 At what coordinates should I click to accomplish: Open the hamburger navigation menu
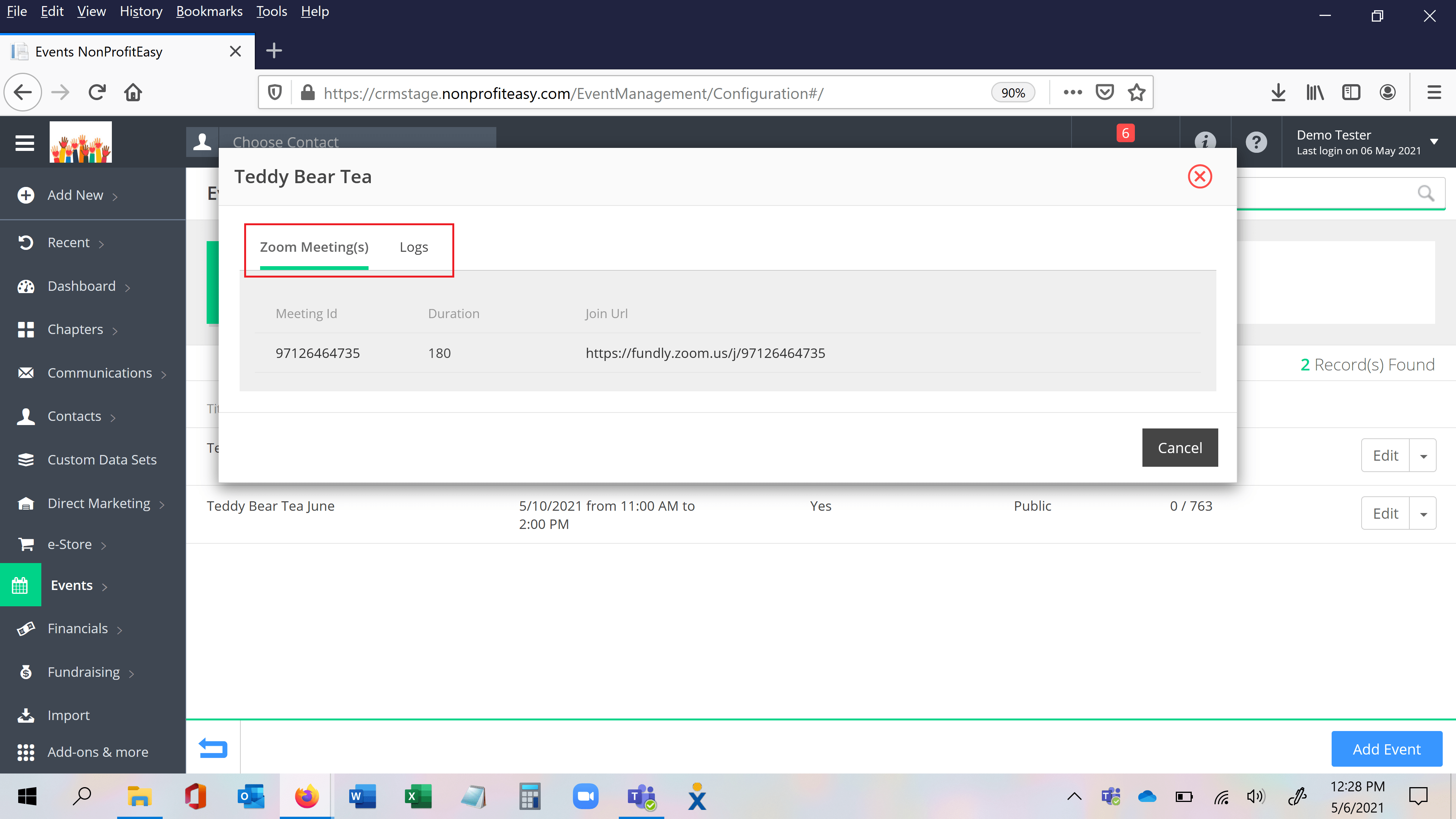pos(25,143)
